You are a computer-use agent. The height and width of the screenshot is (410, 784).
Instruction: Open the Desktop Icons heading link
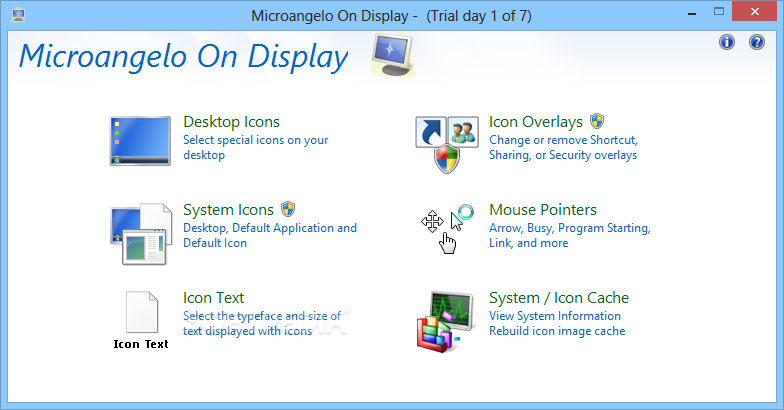pyautogui.click(x=232, y=122)
